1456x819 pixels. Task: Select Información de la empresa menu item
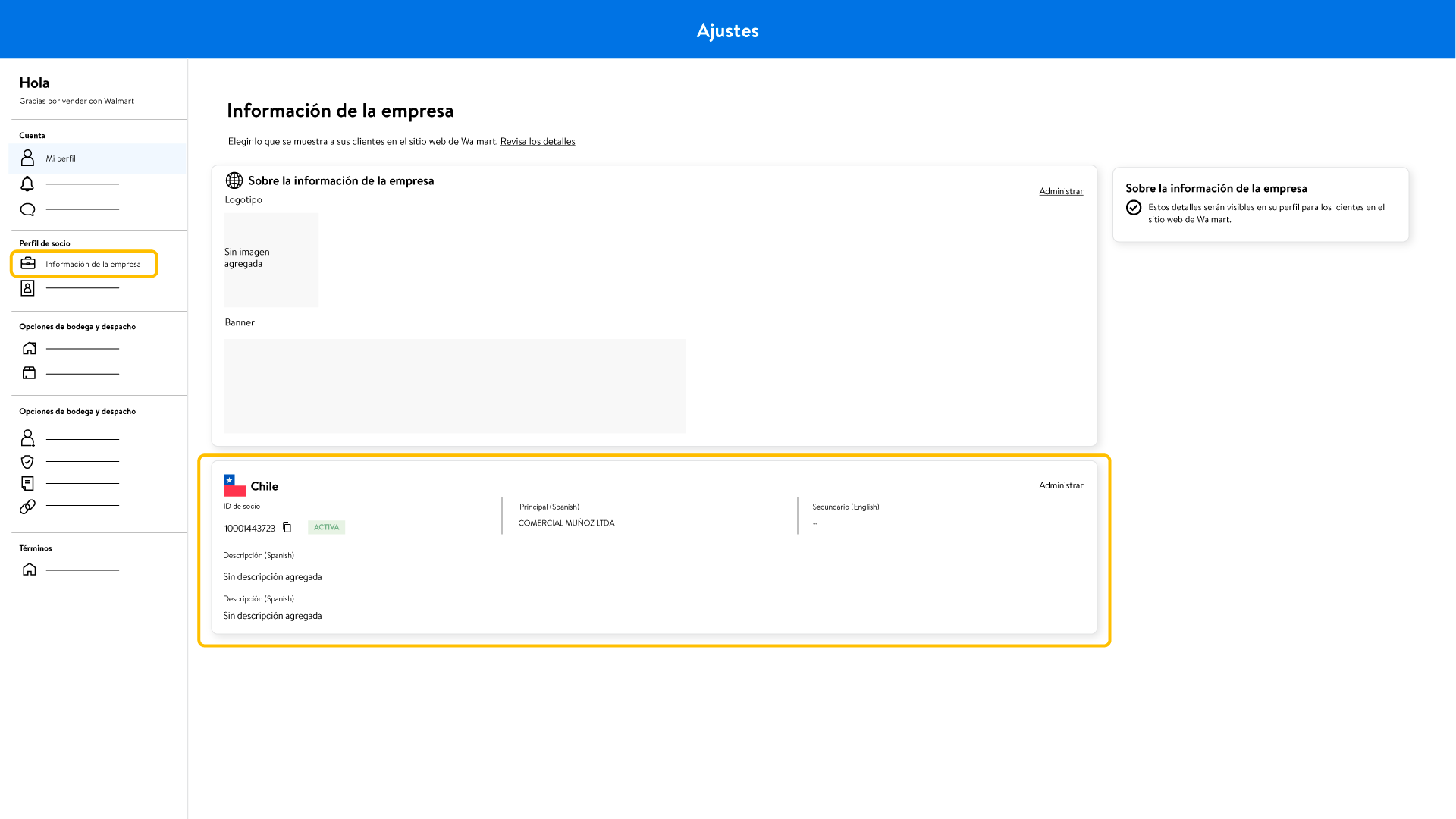pos(93,264)
